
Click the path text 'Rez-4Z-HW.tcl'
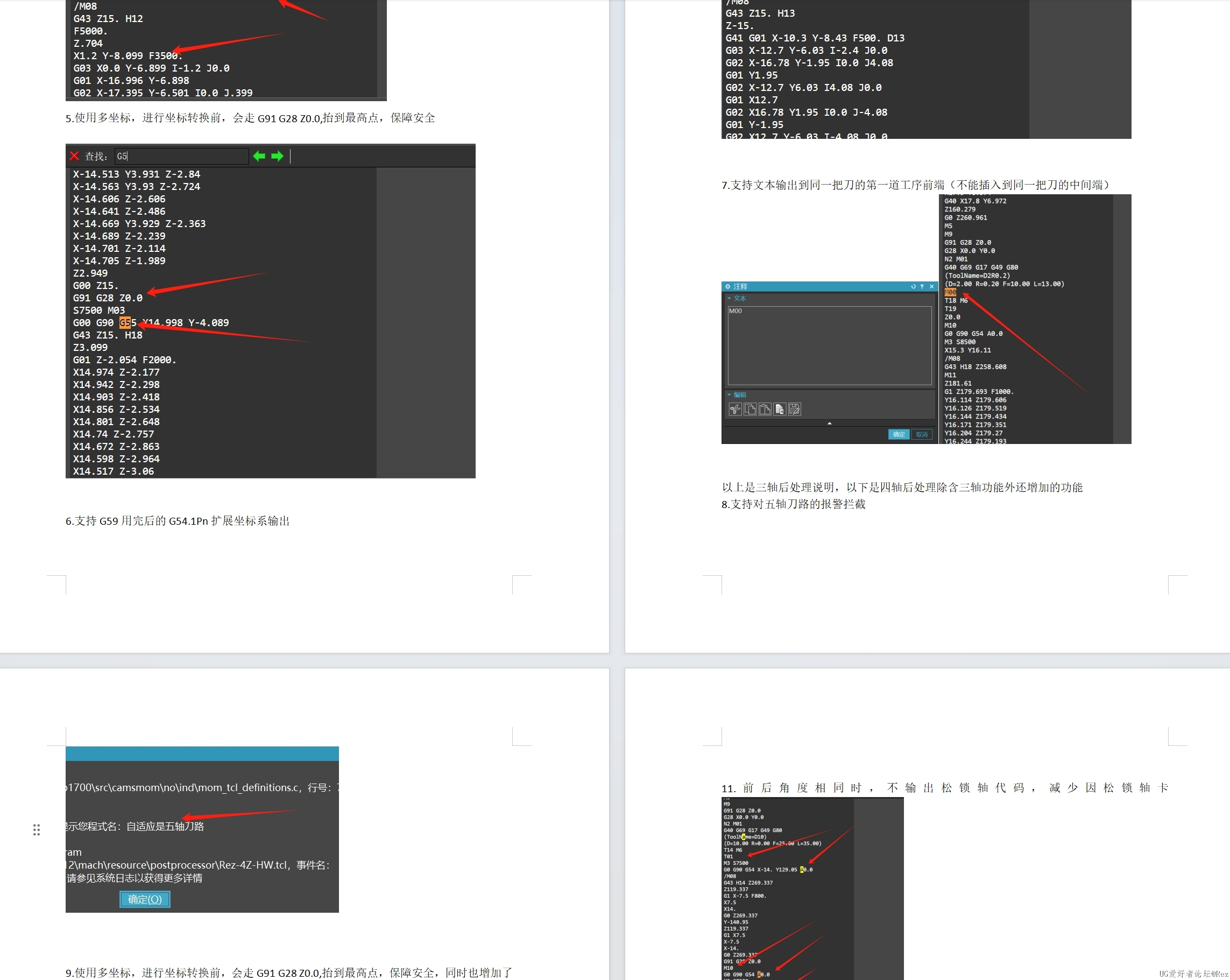(253, 865)
